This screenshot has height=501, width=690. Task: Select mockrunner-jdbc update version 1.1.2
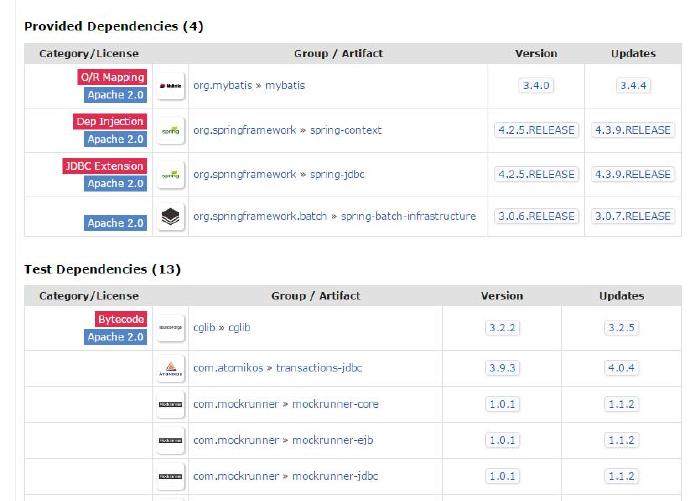click(x=621, y=476)
